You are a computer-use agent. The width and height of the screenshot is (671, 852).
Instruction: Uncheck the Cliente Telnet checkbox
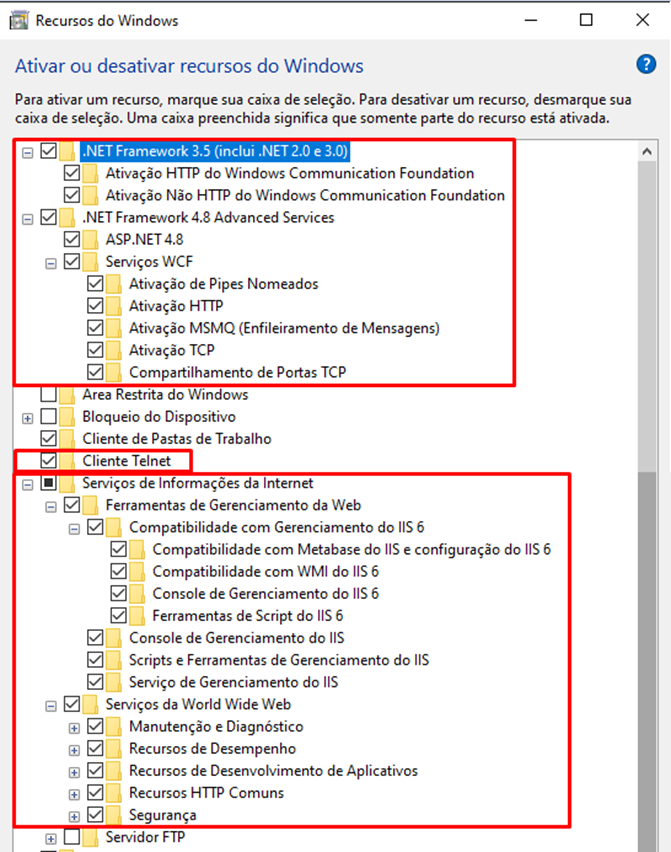[x=48, y=460]
